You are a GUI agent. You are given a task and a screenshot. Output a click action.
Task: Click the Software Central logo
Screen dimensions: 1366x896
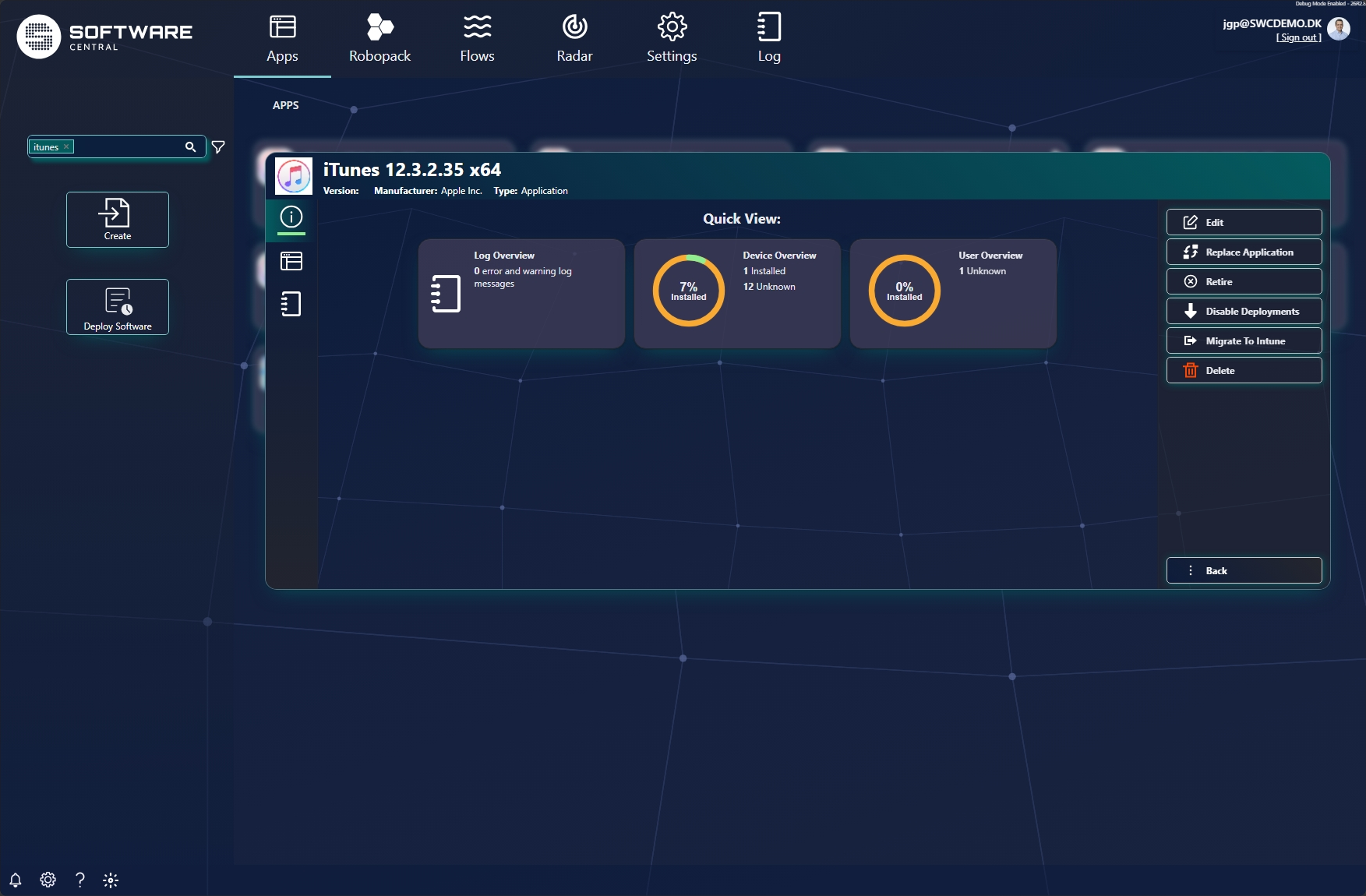[104, 36]
